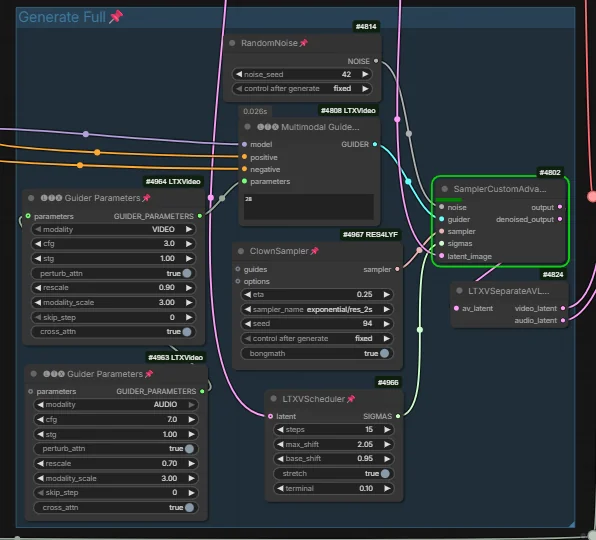Screen dimensions: 596x540
Task: Open RandomNoise control after generate dropdown
Action: [x=302, y=89]
